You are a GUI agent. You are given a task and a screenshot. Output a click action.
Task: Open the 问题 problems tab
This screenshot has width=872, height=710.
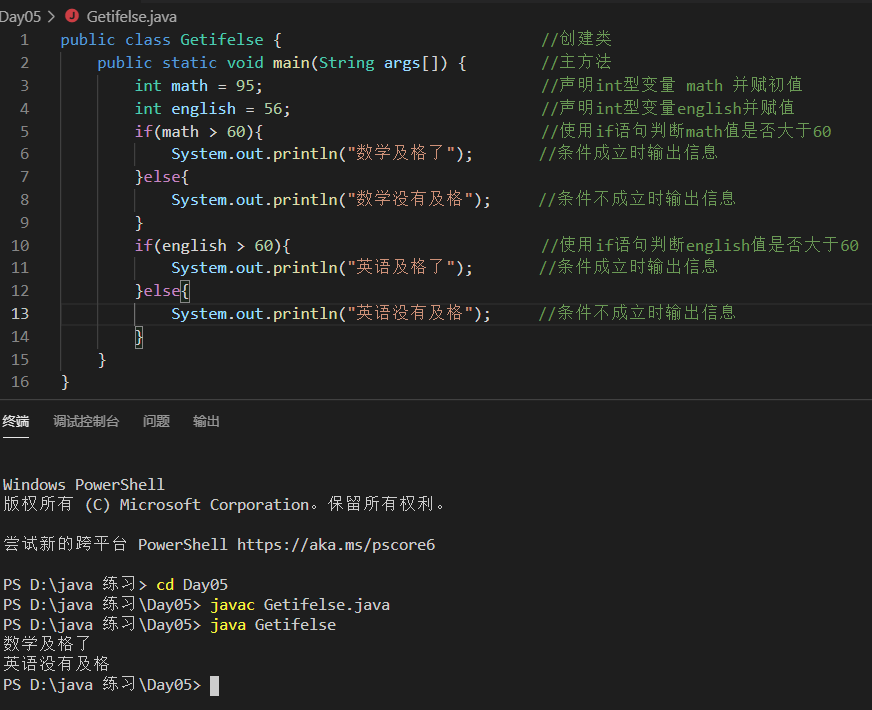tap(156, 421)
